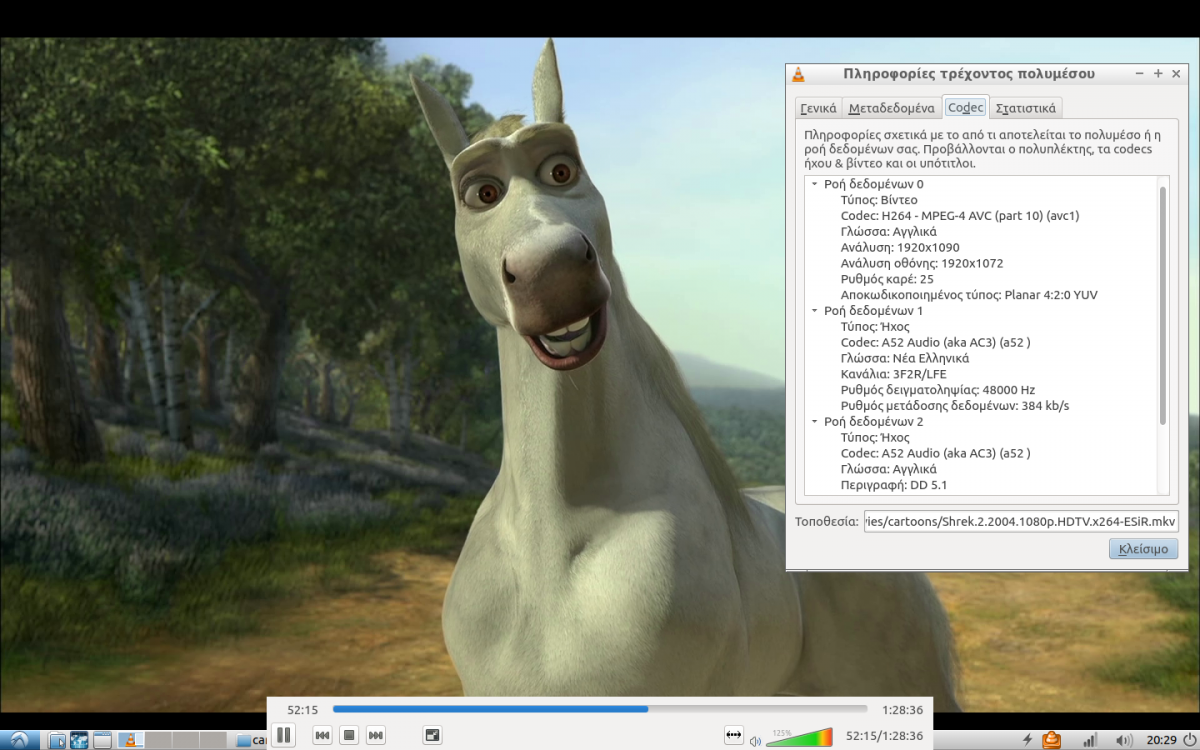
Task: Select the 'Codec' tab
Action: click(965, 107)
